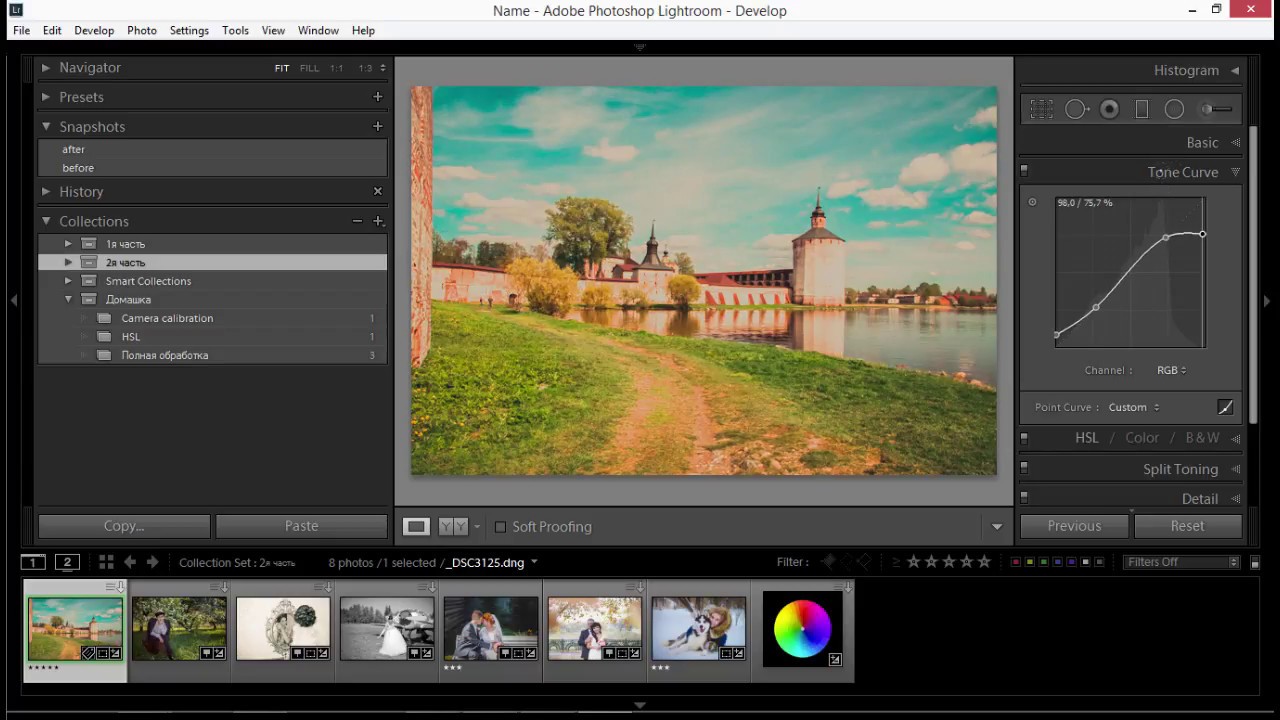1280x720 pixels.
Task: Activate the Tone Curve targeted adjustment tool
Action: pos(1033,202)
